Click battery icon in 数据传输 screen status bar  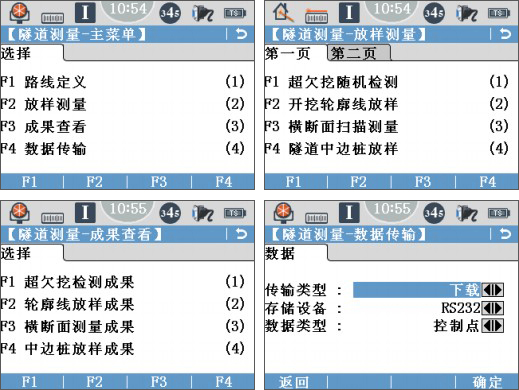499,213
